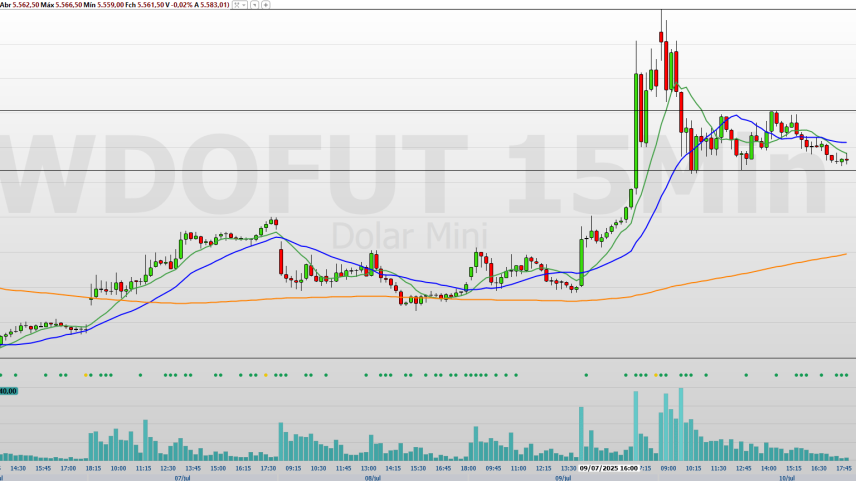
Task: Select the opening price value 5.562,50
Action: [x=26, y=5]
